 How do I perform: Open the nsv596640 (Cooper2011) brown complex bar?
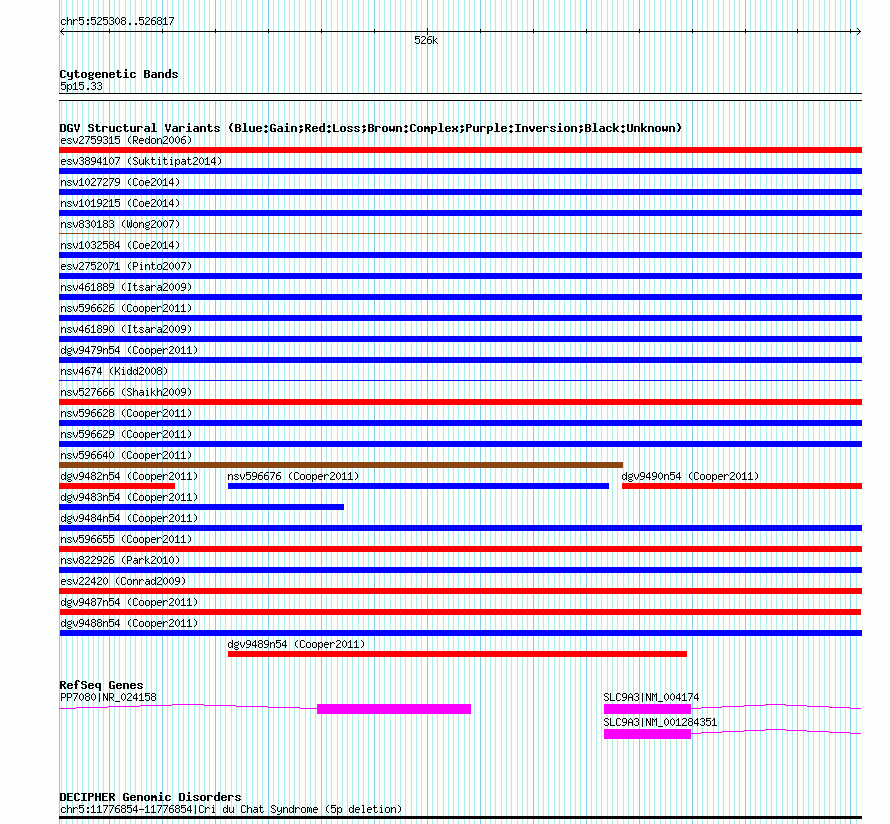pyautogui.click(x=341, y=465)
